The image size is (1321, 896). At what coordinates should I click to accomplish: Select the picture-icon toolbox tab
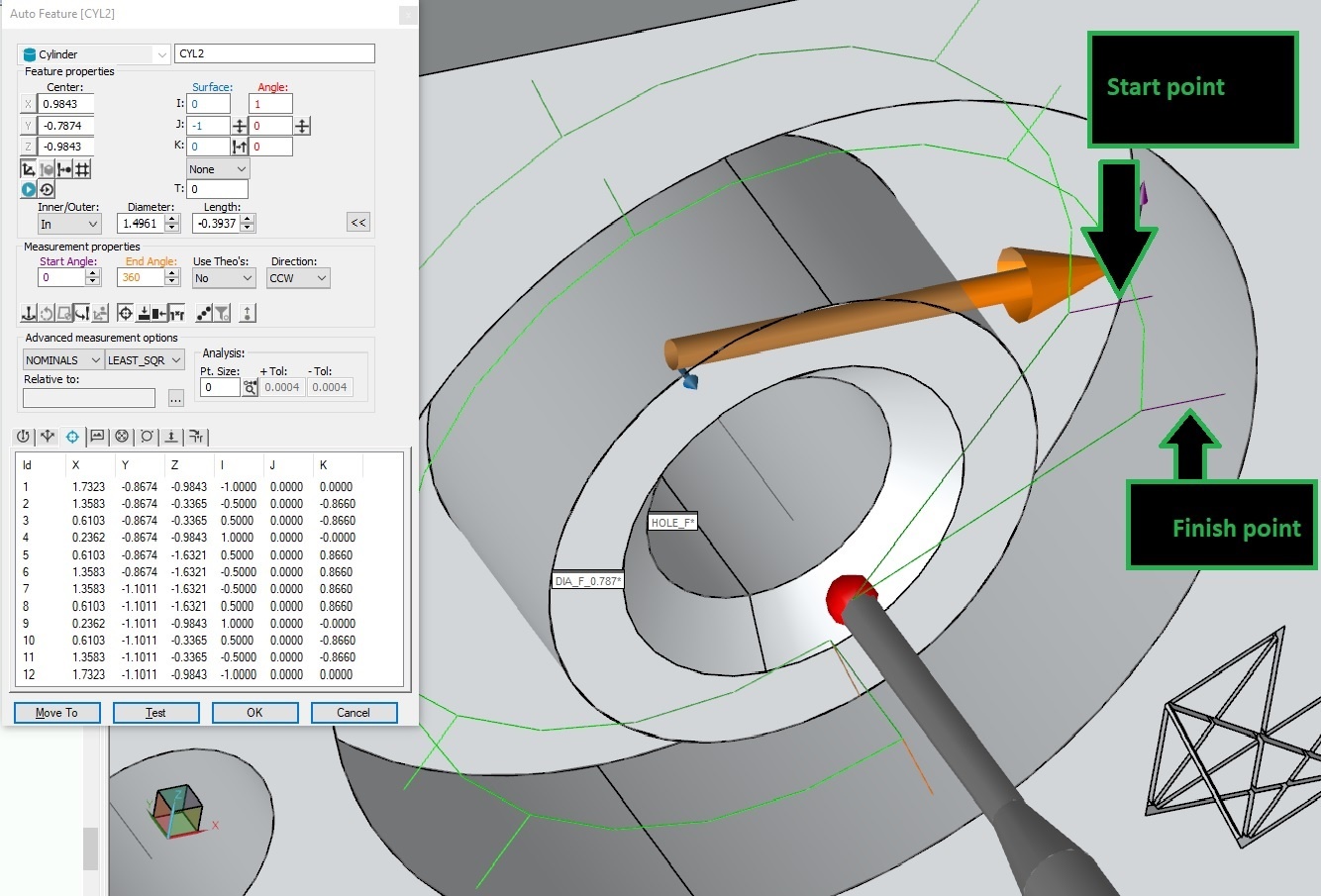[x=97, y=437]
